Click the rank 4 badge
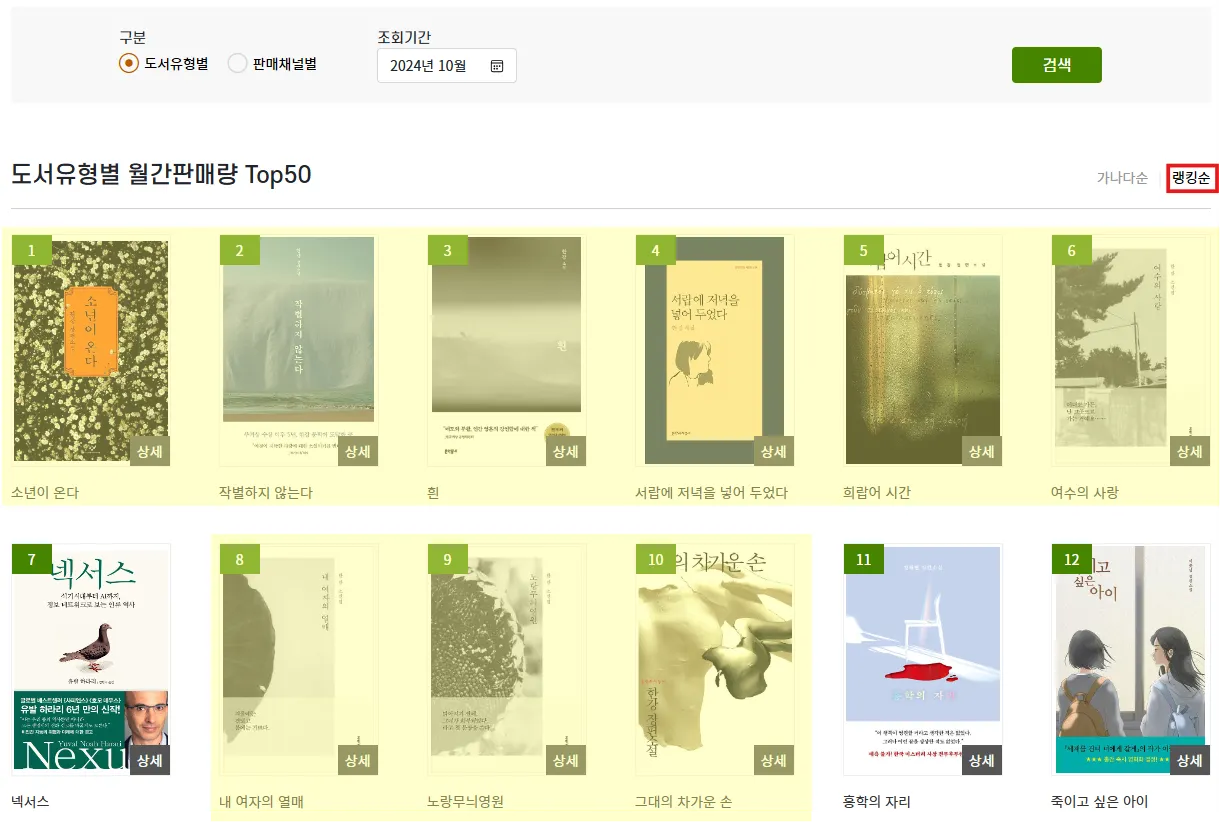1220x822 pixels. pyautogui.click(x=656, y=251)
